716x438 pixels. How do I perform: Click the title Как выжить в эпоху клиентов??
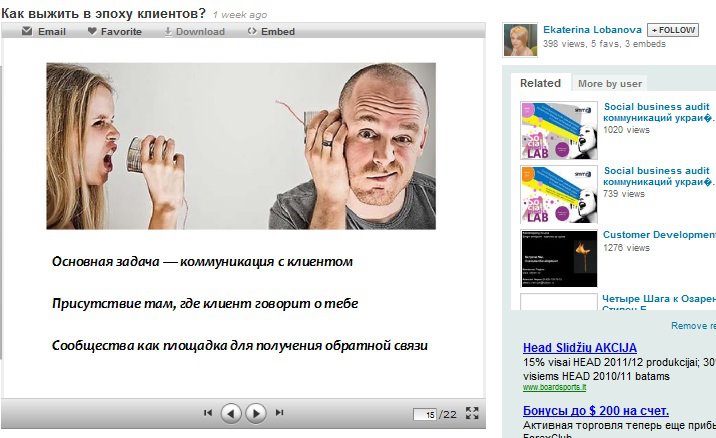pos(104,13)
